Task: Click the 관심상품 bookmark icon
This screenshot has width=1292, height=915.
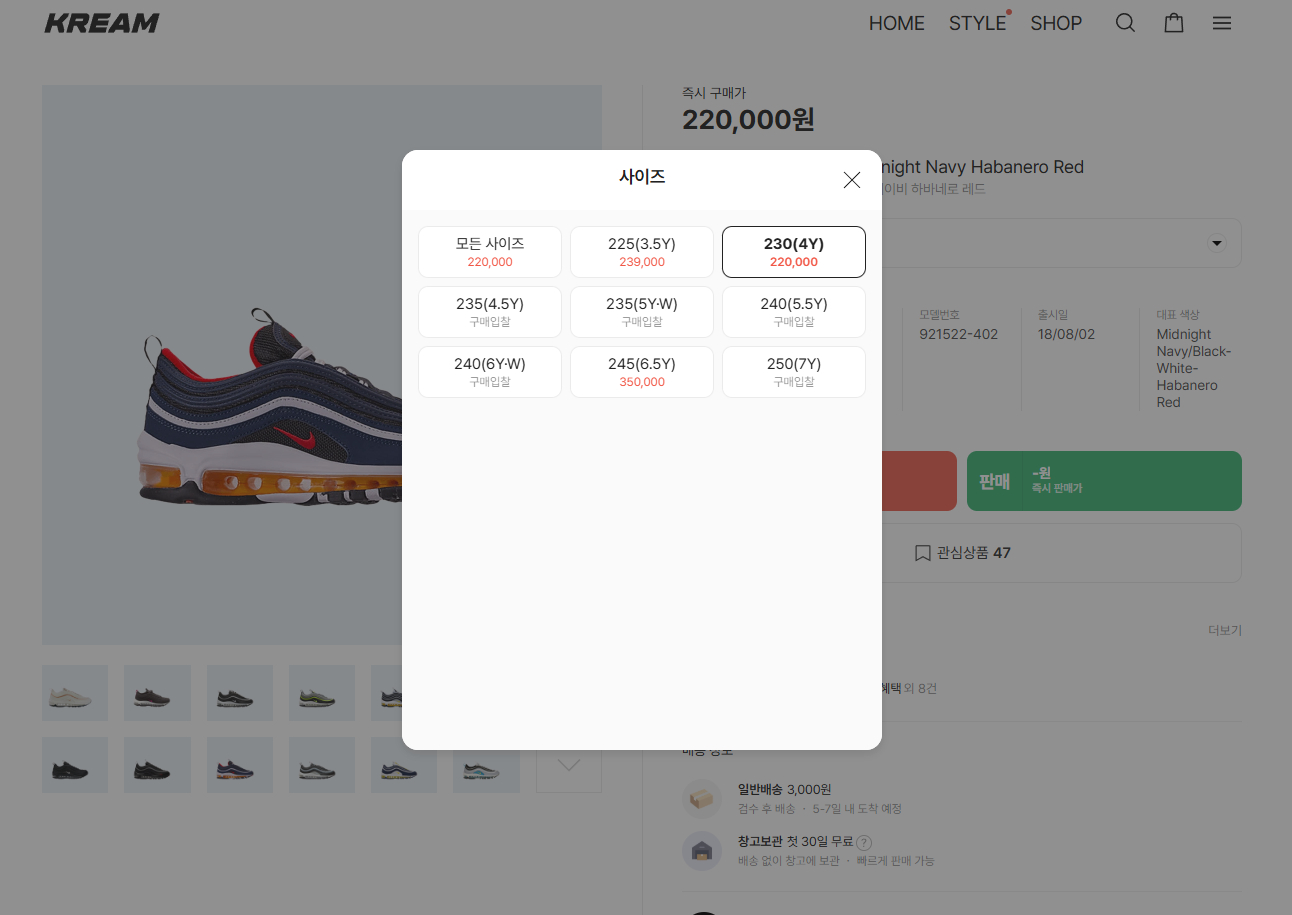Action: [x=922, y=553]
